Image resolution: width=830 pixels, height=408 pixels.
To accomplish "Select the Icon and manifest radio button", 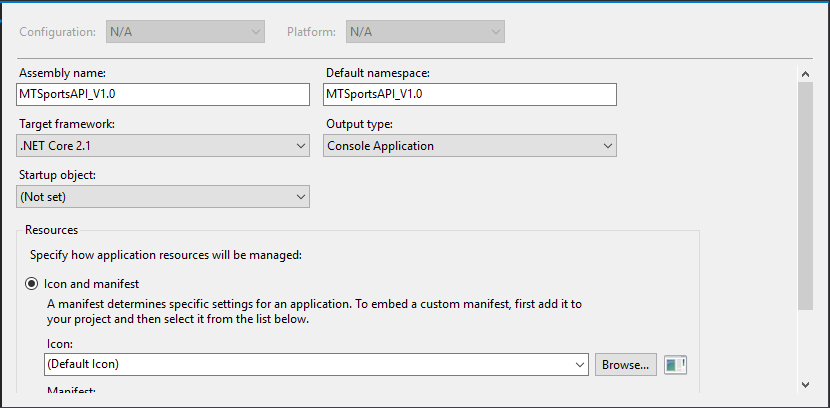I will (32, 284).
